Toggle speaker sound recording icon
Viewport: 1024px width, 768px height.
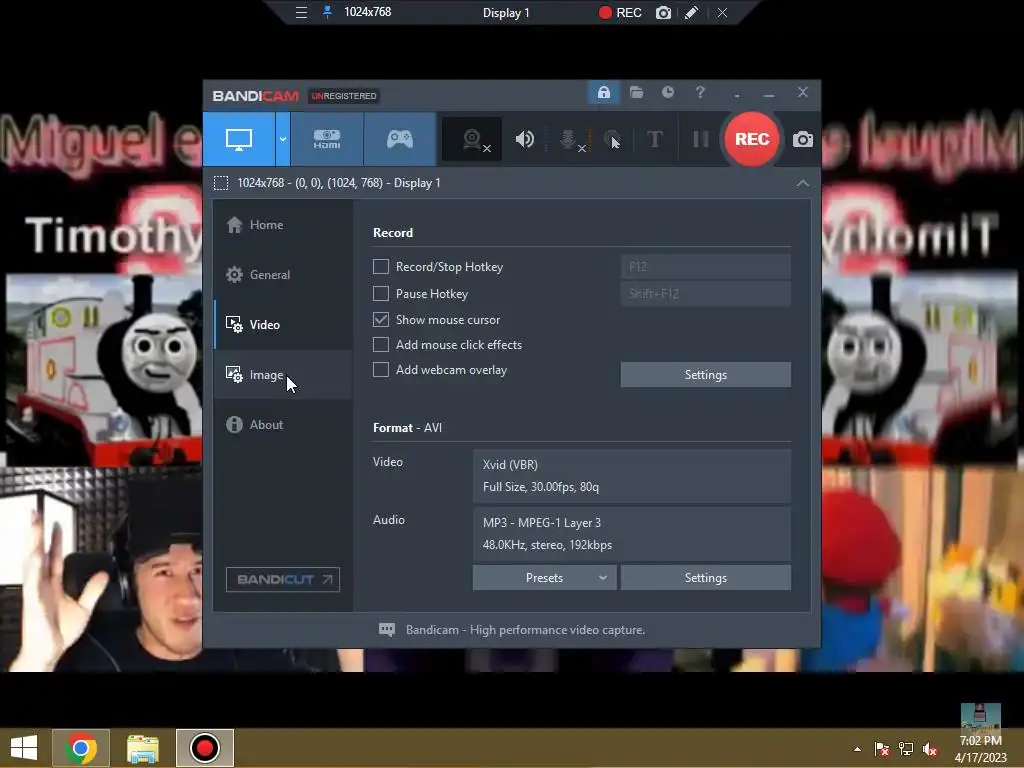(524, 139)
